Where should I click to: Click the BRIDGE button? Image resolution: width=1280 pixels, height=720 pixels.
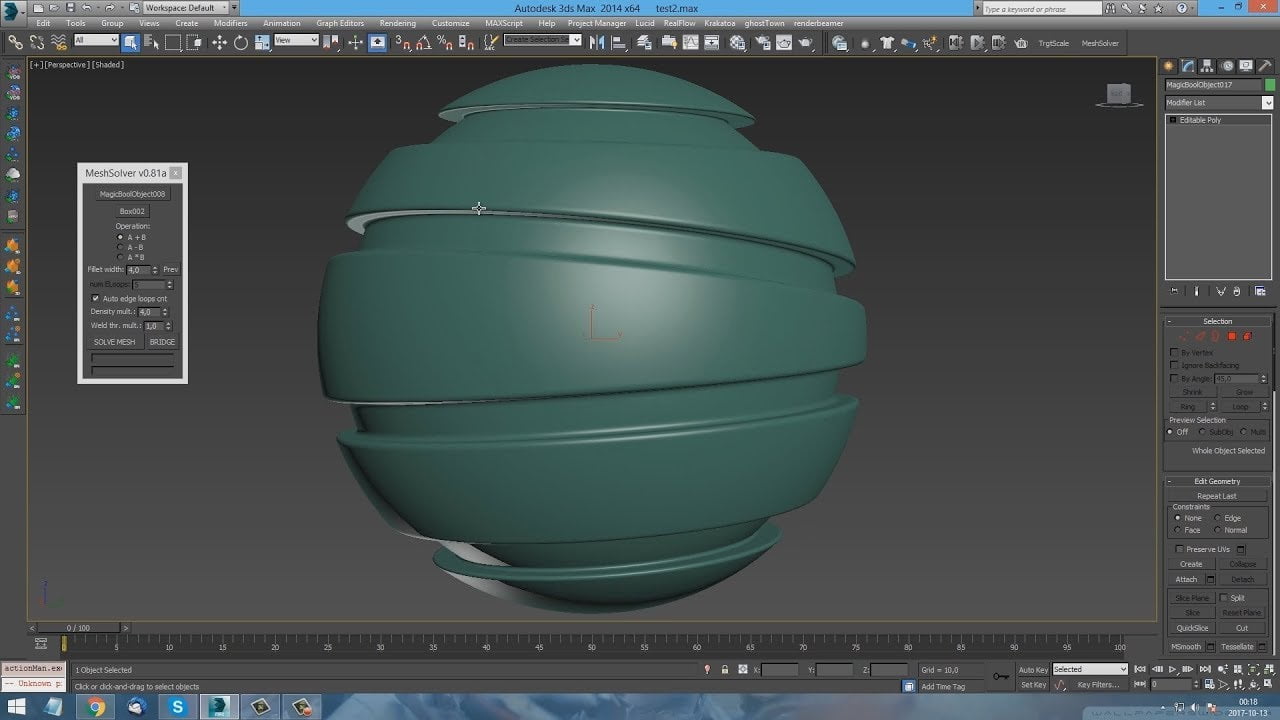[162, 342]
